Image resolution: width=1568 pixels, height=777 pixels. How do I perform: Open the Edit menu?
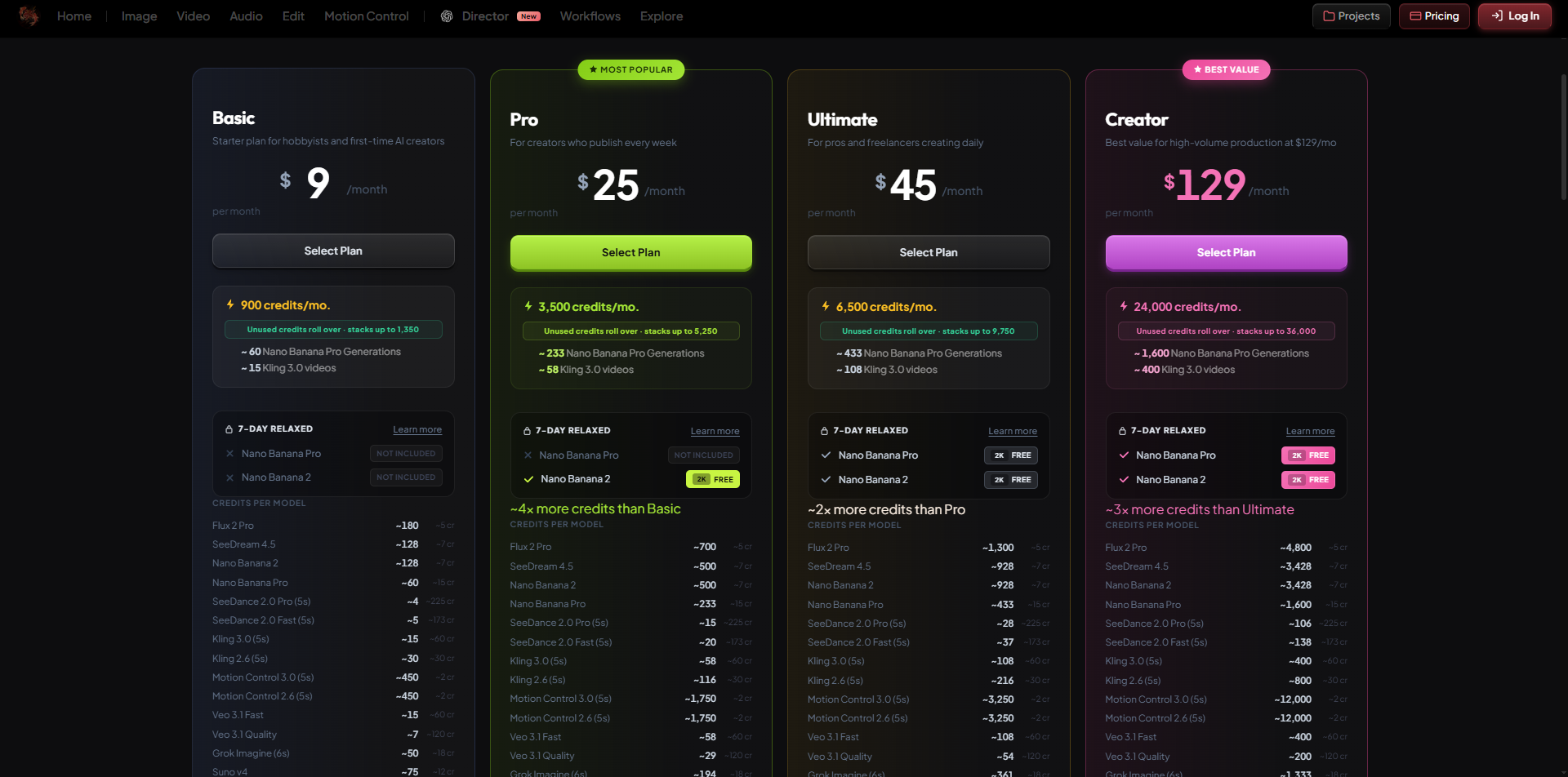pos(293,16)
